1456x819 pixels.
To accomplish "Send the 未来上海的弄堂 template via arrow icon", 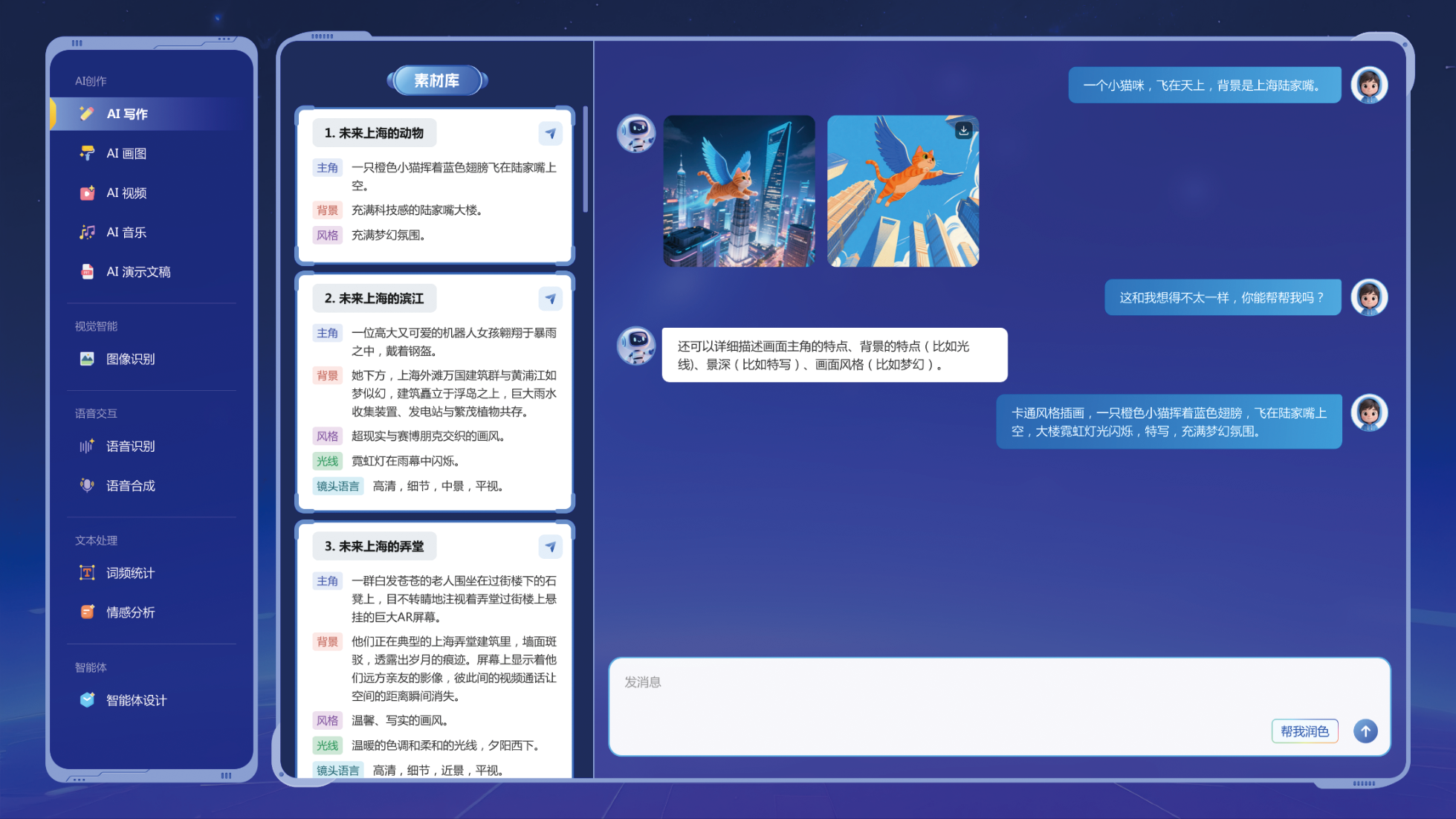I will coord(550,547).
